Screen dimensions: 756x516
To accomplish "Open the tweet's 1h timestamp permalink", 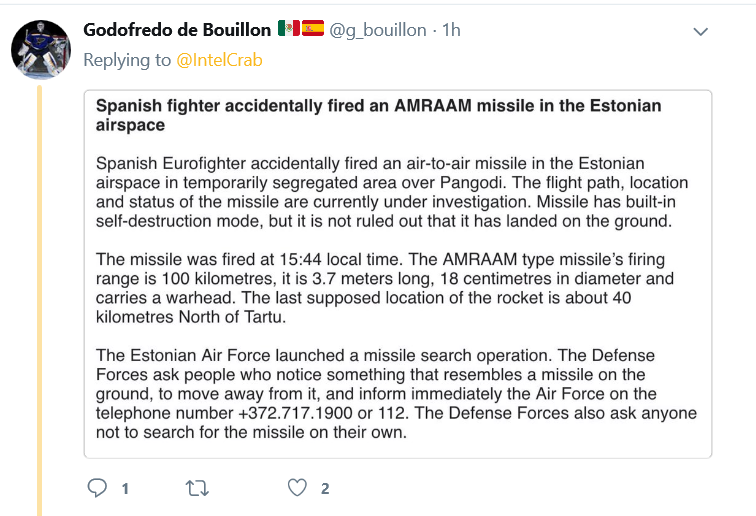I will coord(451,30).
